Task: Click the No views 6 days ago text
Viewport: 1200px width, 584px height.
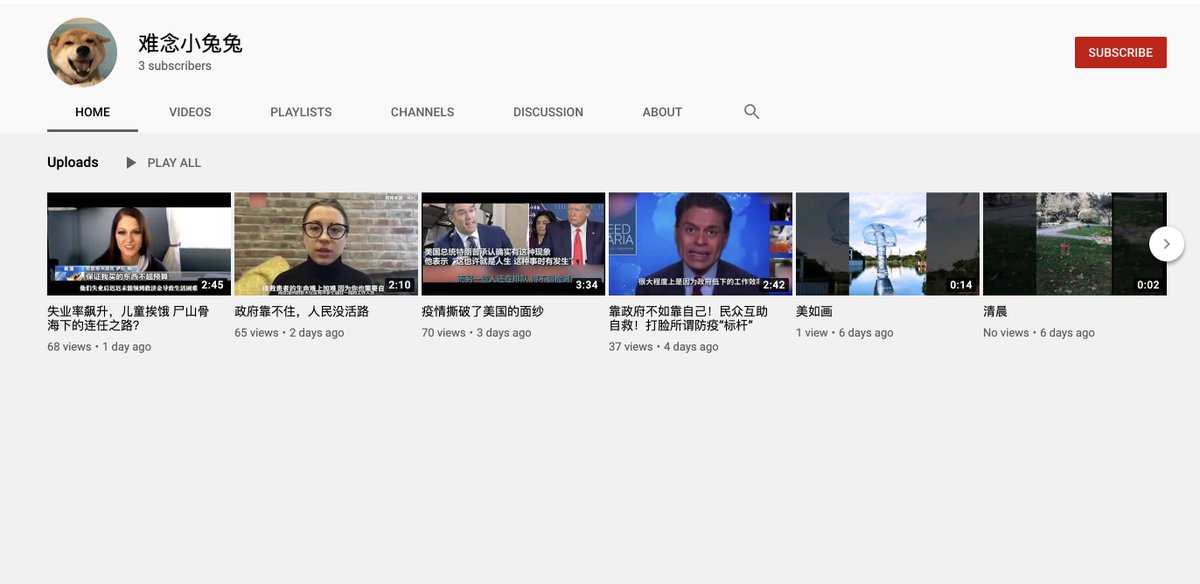Action: (x=1039, y=333)
